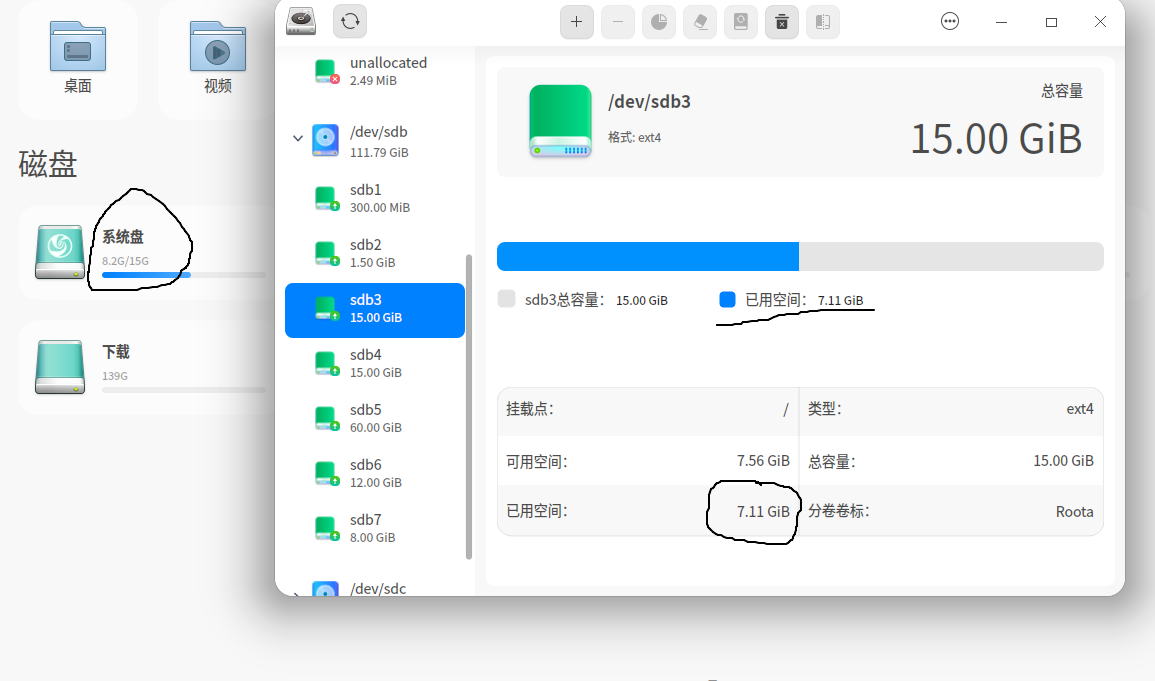Screen dimensions: 1155x681
Task: Open the 桌面 folder in file manager
Action: 77,59
